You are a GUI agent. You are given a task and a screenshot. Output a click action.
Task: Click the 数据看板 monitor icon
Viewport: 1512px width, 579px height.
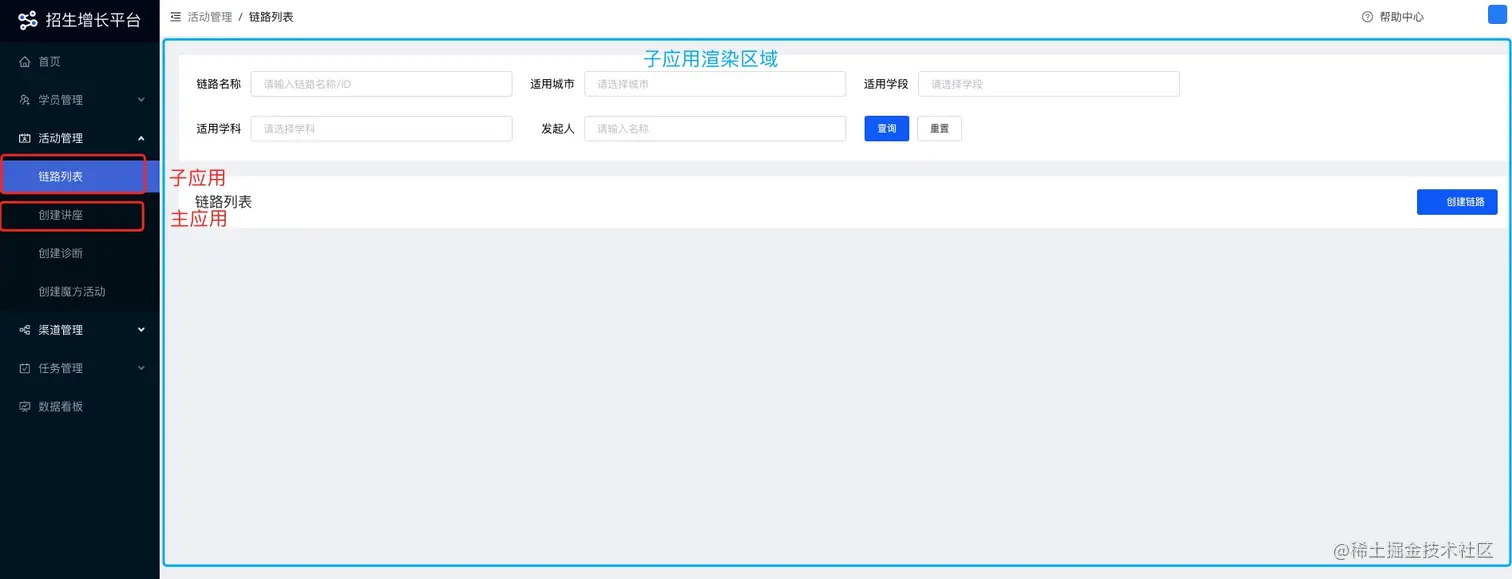pyautogui.click(x=25, y=407)
